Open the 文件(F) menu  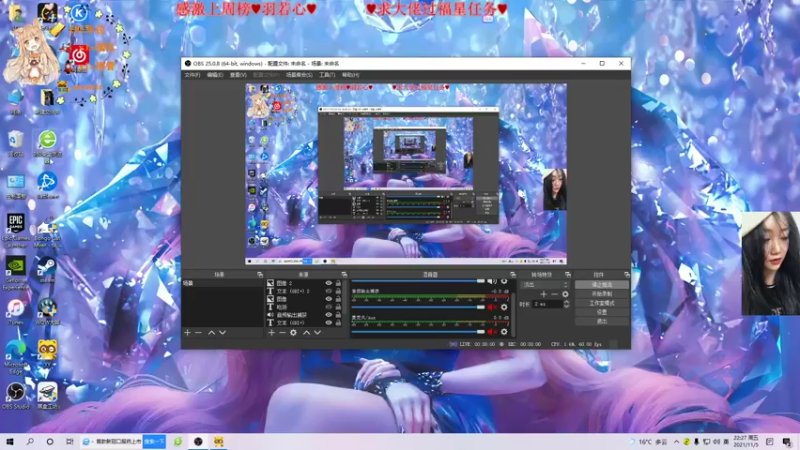192,75
